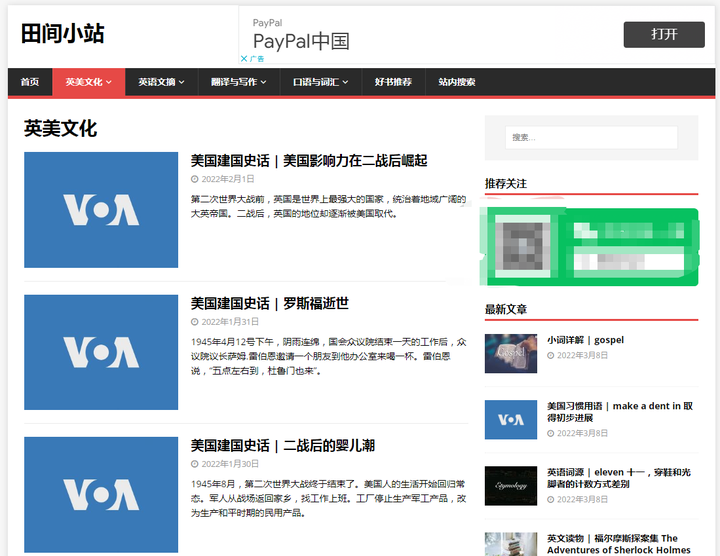Click the 广告 ad label

[x=257, y=59]
